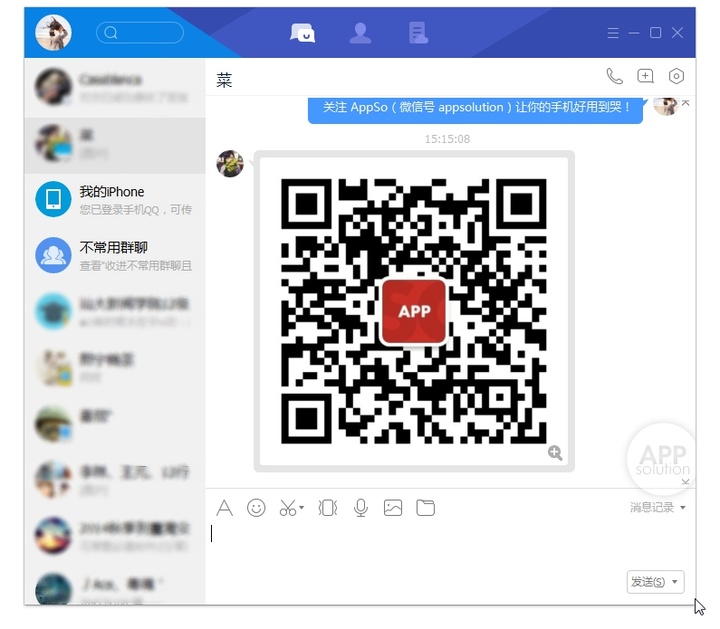Open chat settings hexagon icon
Image resolution: width=720 pixels, height=629 pixels.
676,76
